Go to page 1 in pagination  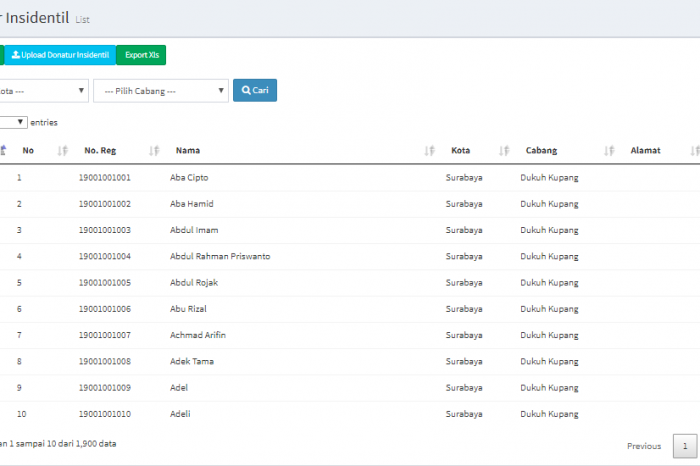tap(685, 446)
